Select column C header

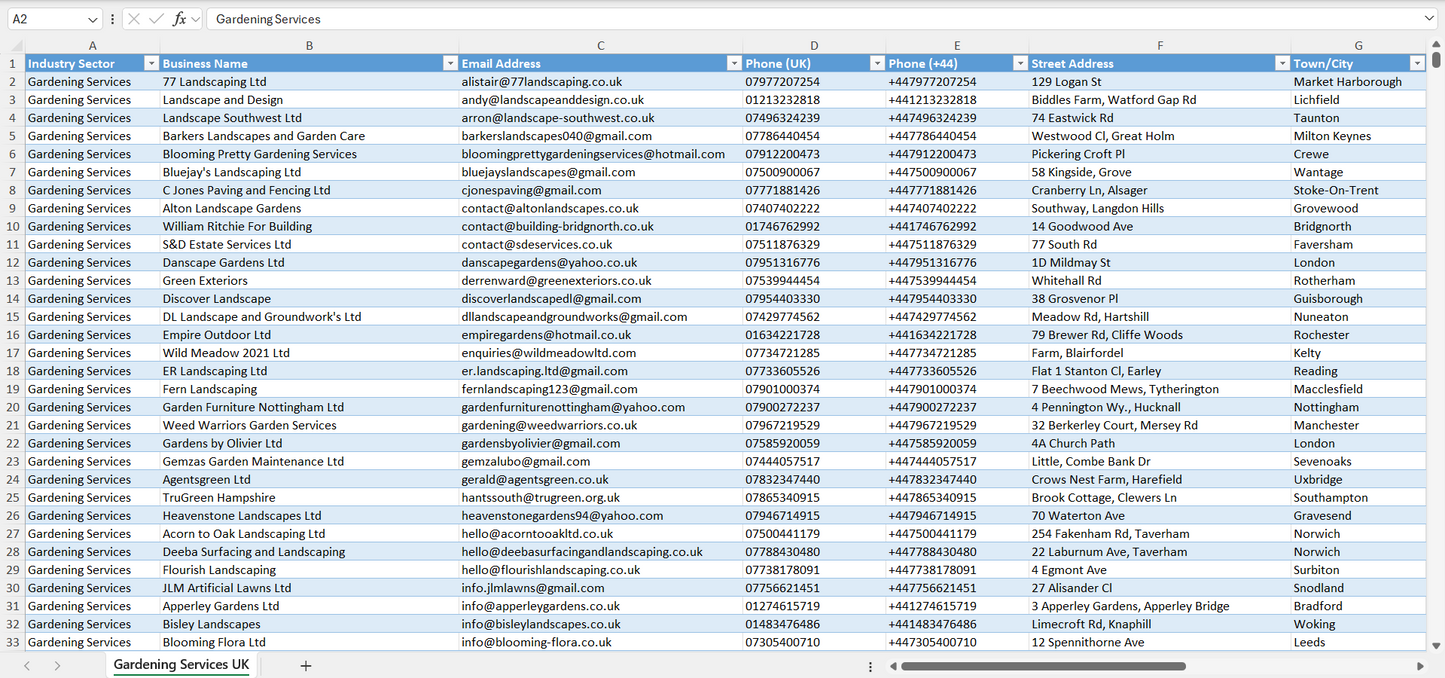(601, 46)
